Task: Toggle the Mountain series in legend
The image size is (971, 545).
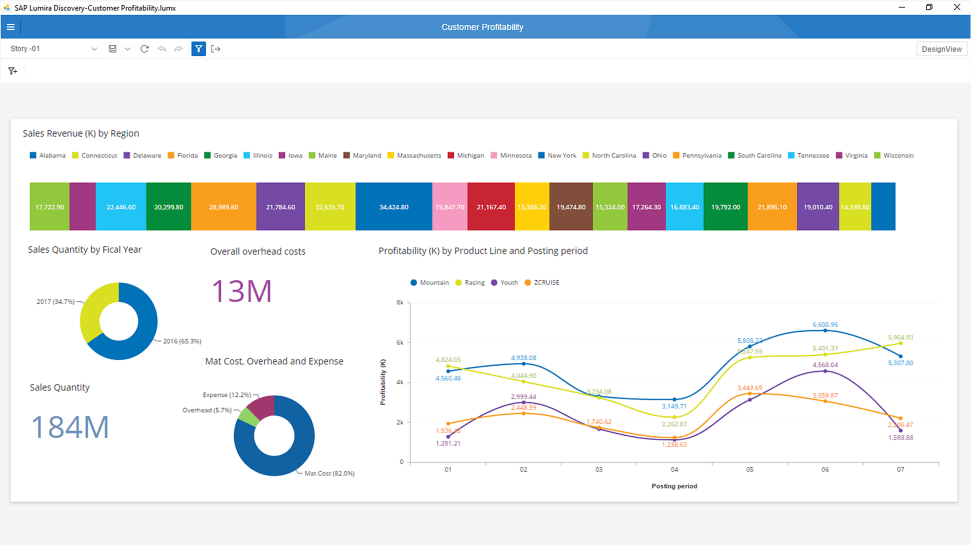Action: pos(433,283)
